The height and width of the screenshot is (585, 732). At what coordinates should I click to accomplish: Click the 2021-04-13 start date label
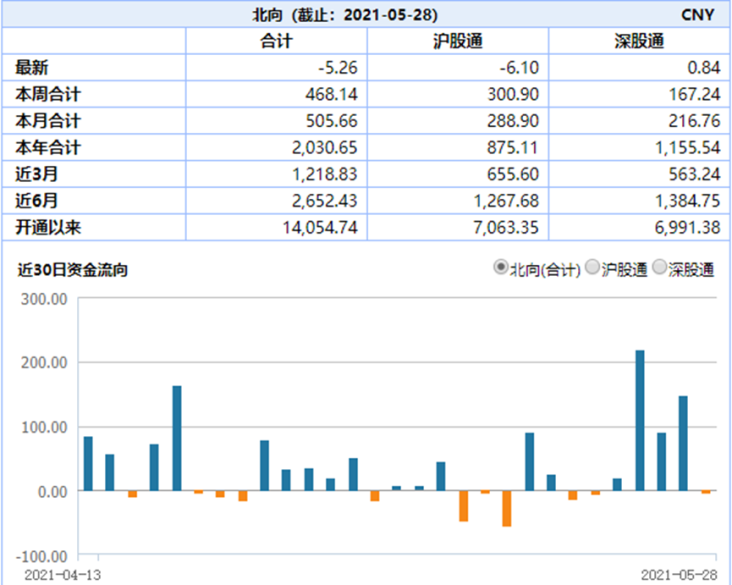point(62,576)
